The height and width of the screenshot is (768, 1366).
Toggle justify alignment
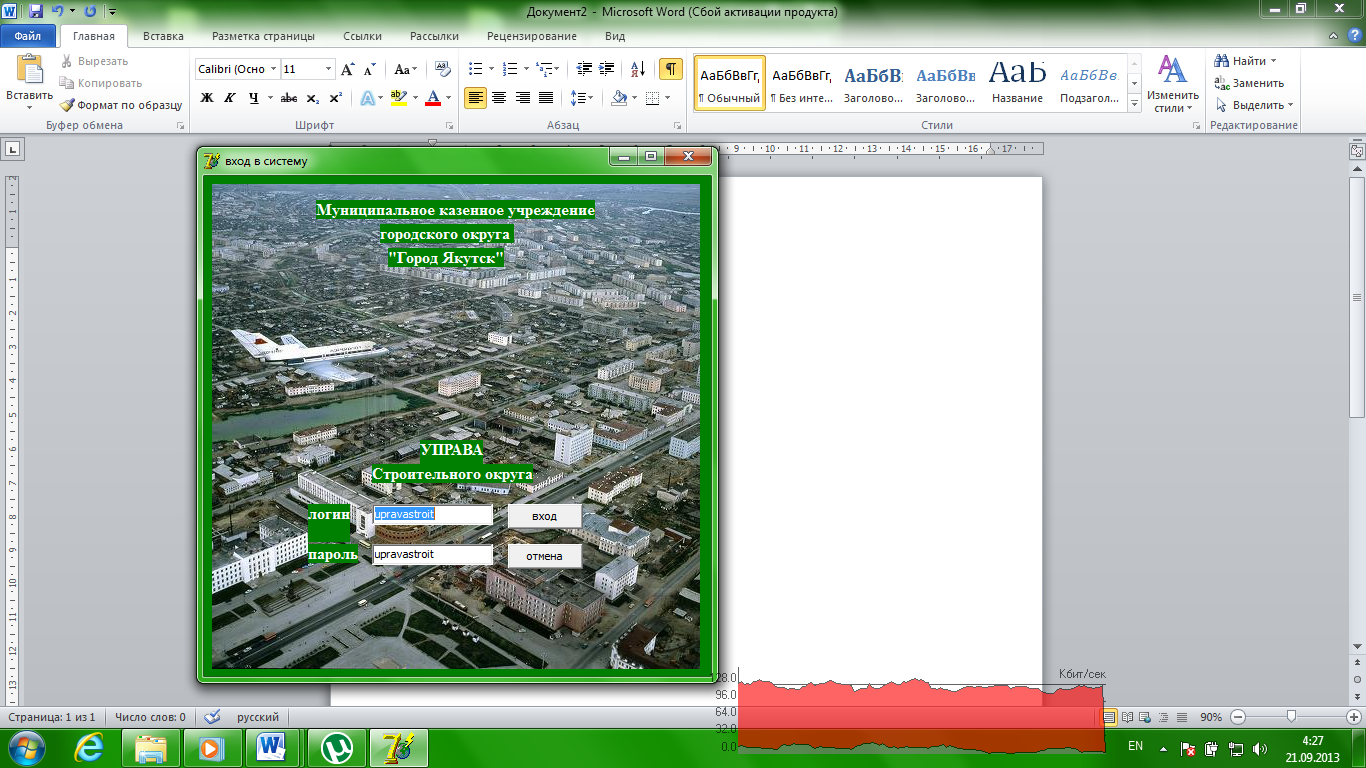point(546,98)
